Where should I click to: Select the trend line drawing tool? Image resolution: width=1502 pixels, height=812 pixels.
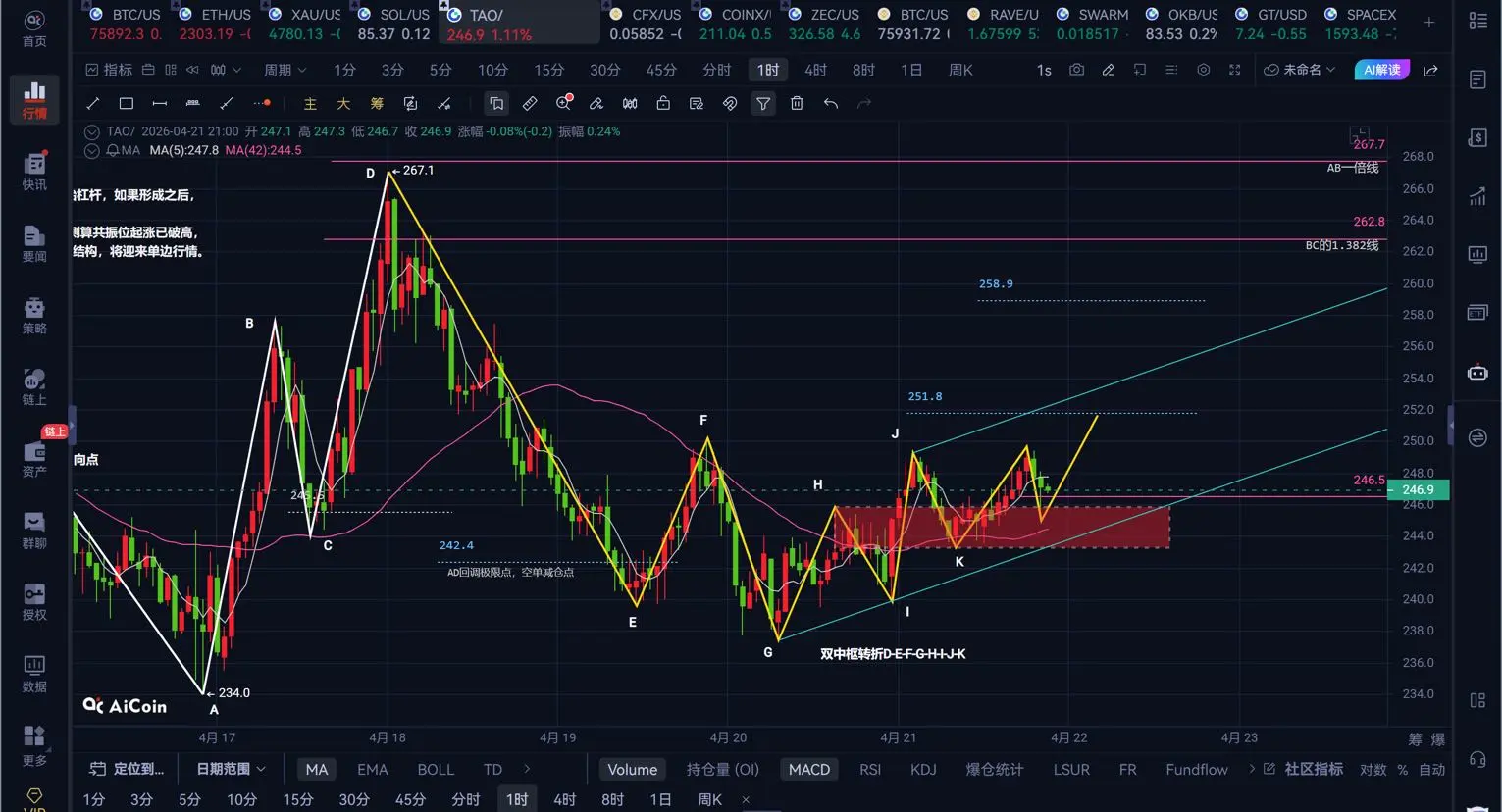(93, 103)
